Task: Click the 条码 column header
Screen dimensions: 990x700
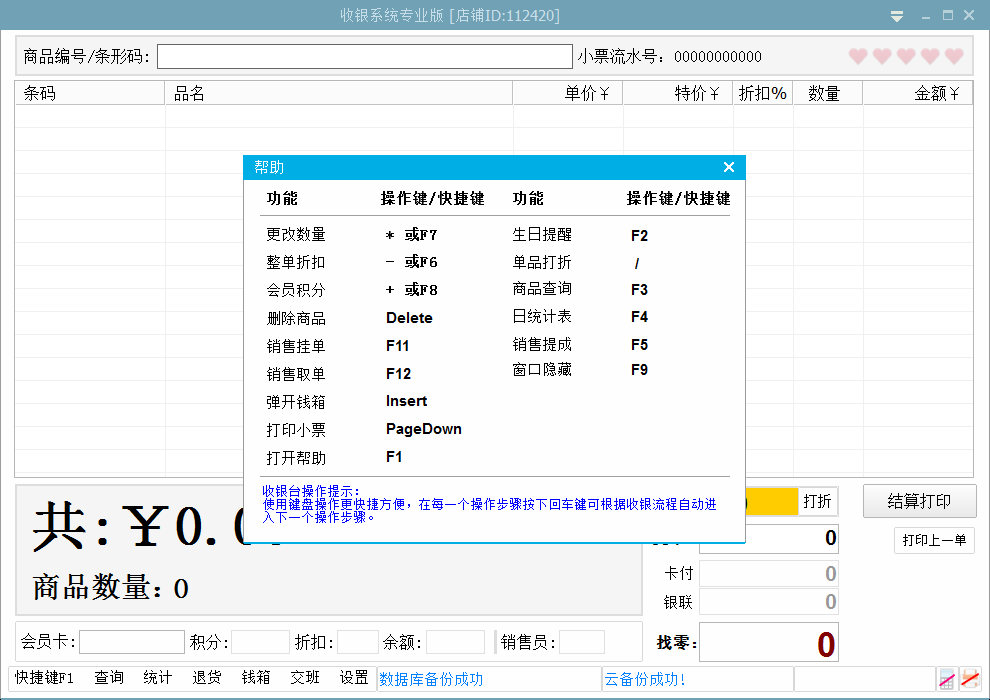Action: tap(90, 93)
